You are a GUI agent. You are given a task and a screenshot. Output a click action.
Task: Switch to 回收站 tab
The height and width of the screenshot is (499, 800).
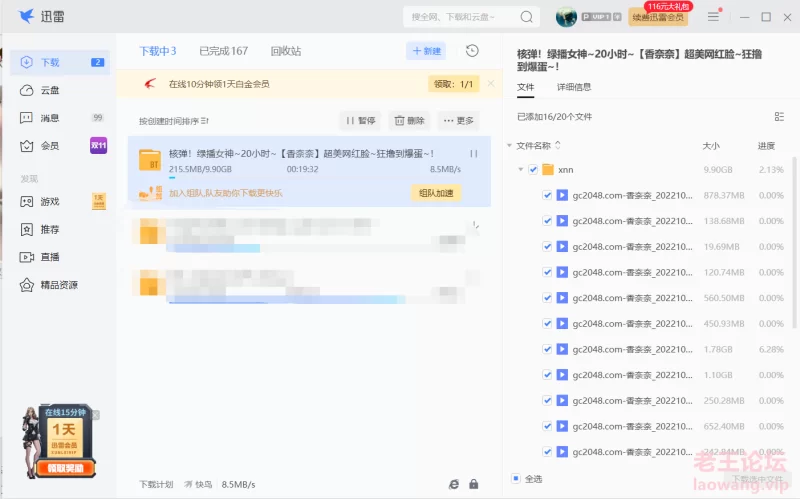[x=286, y=51]
